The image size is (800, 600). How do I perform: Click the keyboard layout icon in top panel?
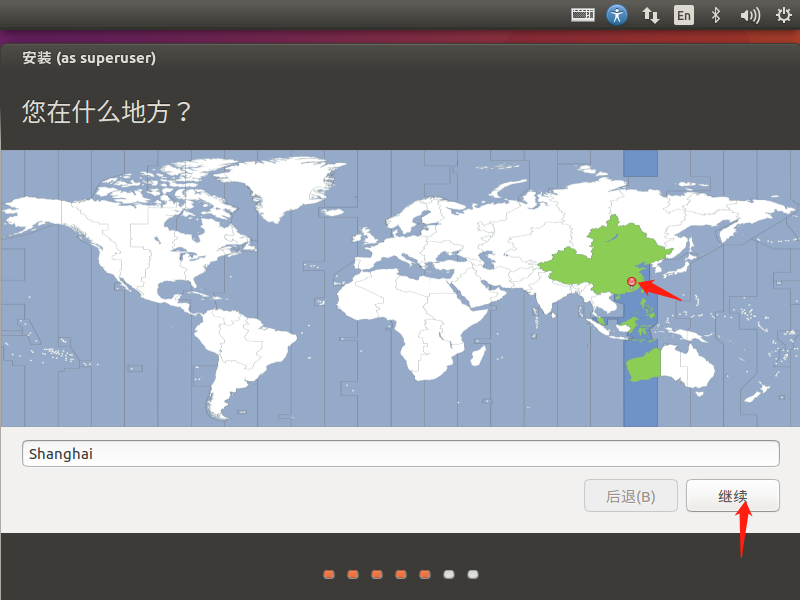pyautogui.click(x=582, y=15)
